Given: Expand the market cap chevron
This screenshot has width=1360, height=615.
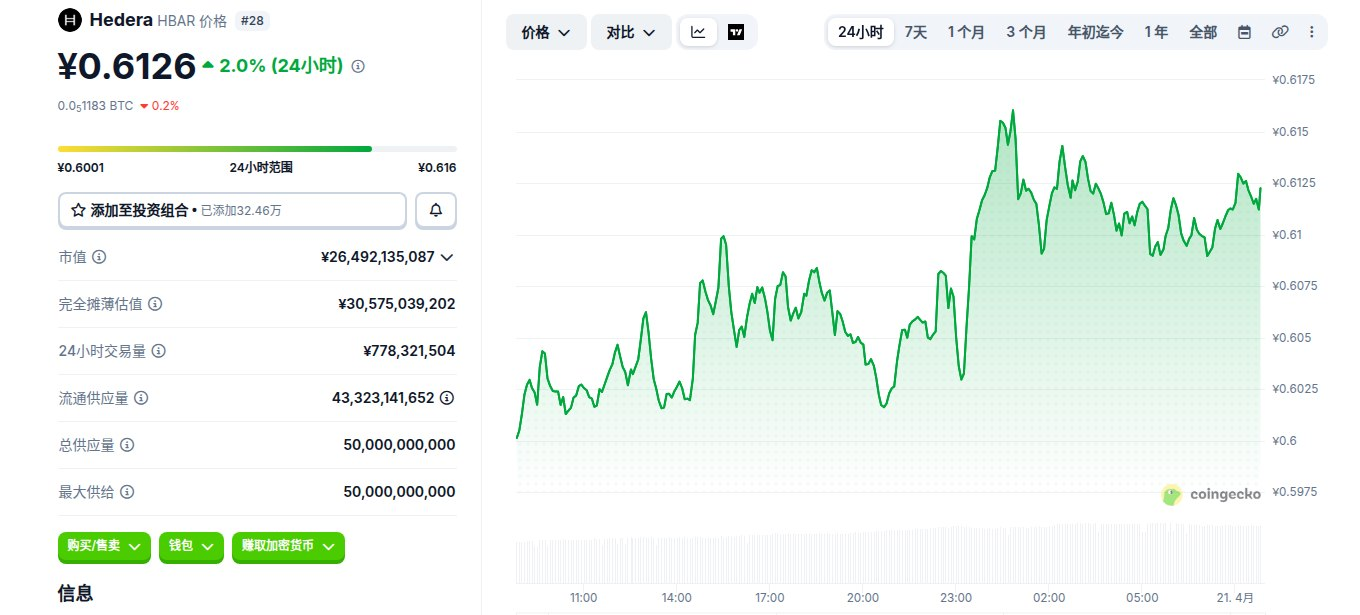Looking at the screenshot, I should pos(447,257).
